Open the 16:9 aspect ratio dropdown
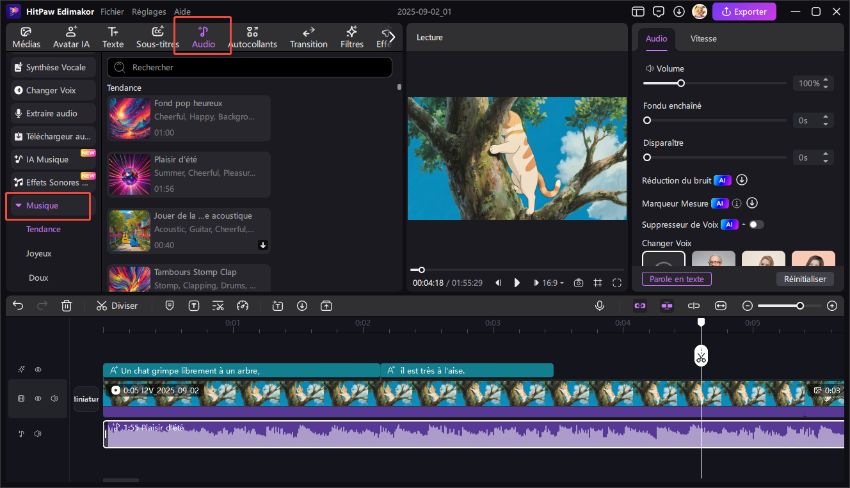850x488 pixels. pyautogui.click(x=552, y=282)
